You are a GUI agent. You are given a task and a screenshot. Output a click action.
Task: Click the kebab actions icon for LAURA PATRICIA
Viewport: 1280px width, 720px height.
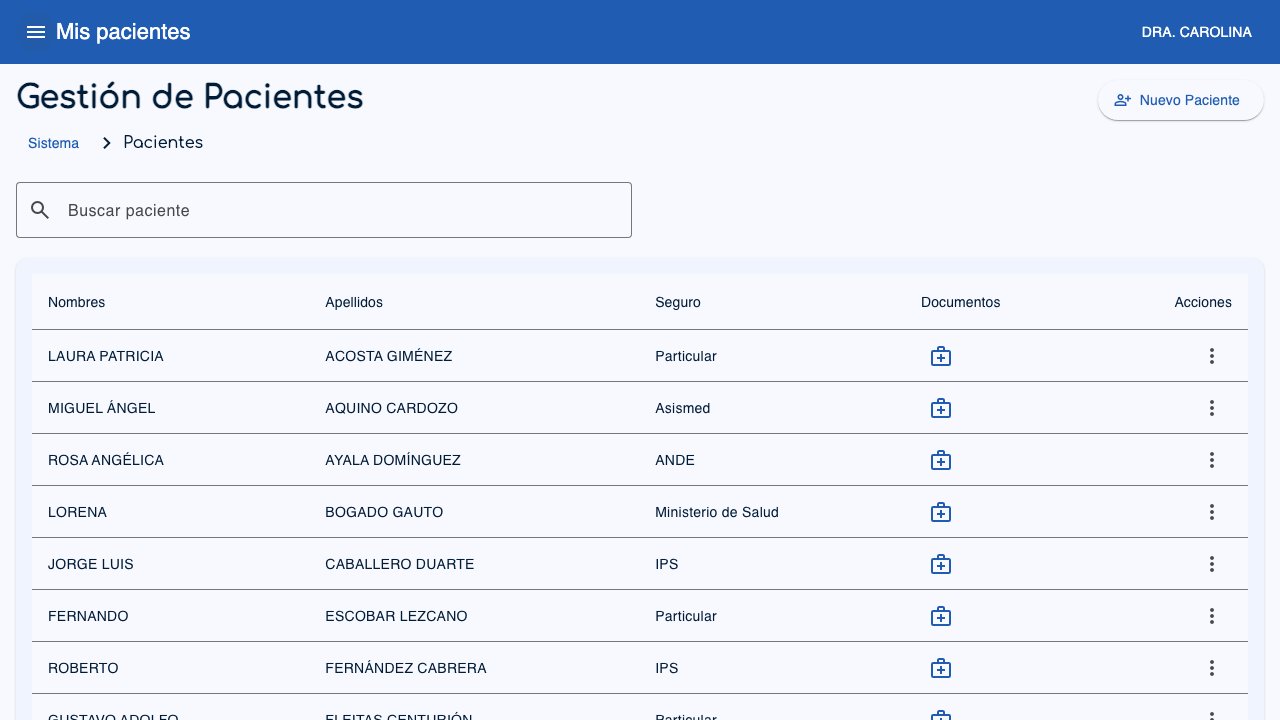tap(1212, 356)
